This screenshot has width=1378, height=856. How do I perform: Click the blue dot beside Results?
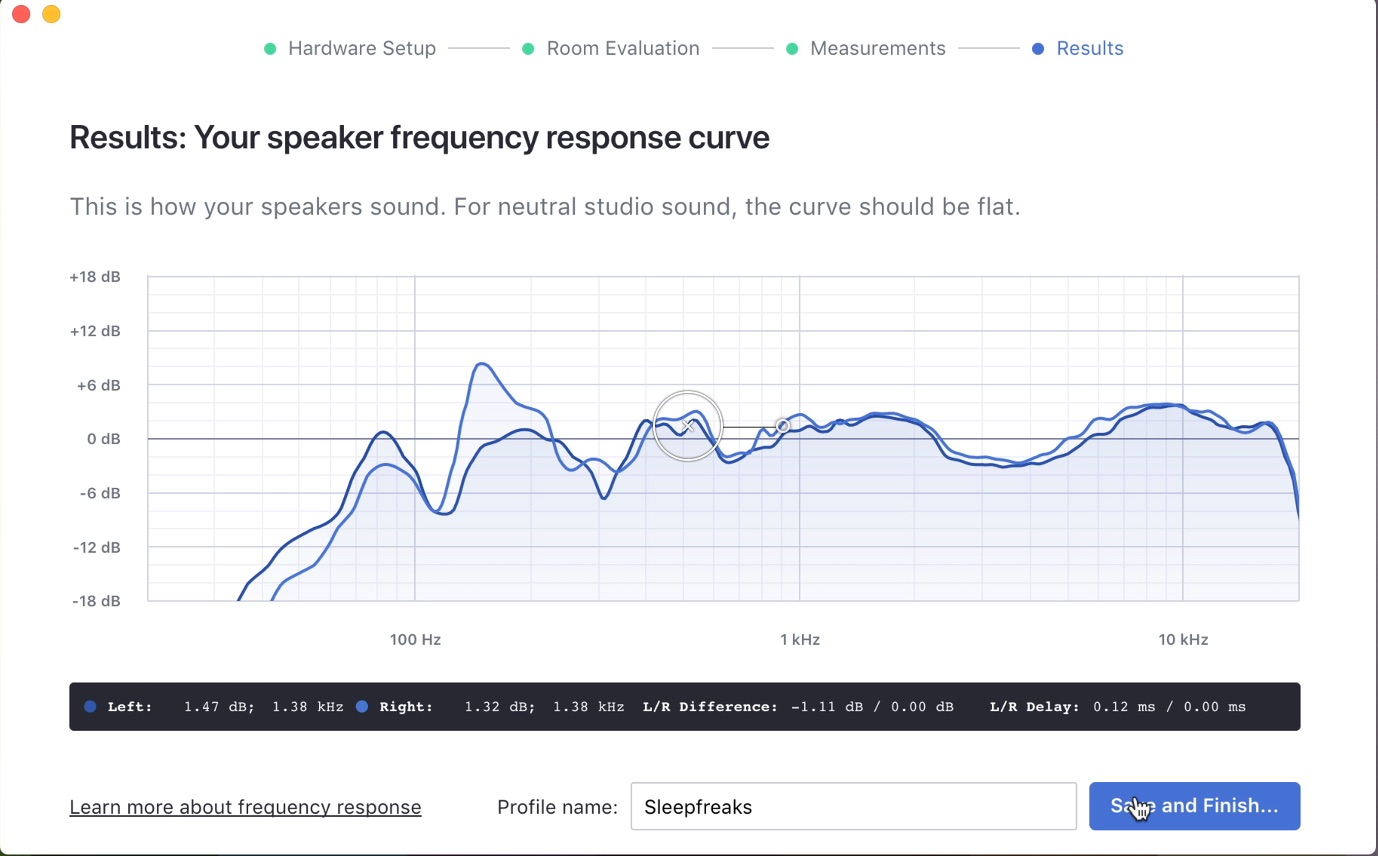[x=1038, y=48]
